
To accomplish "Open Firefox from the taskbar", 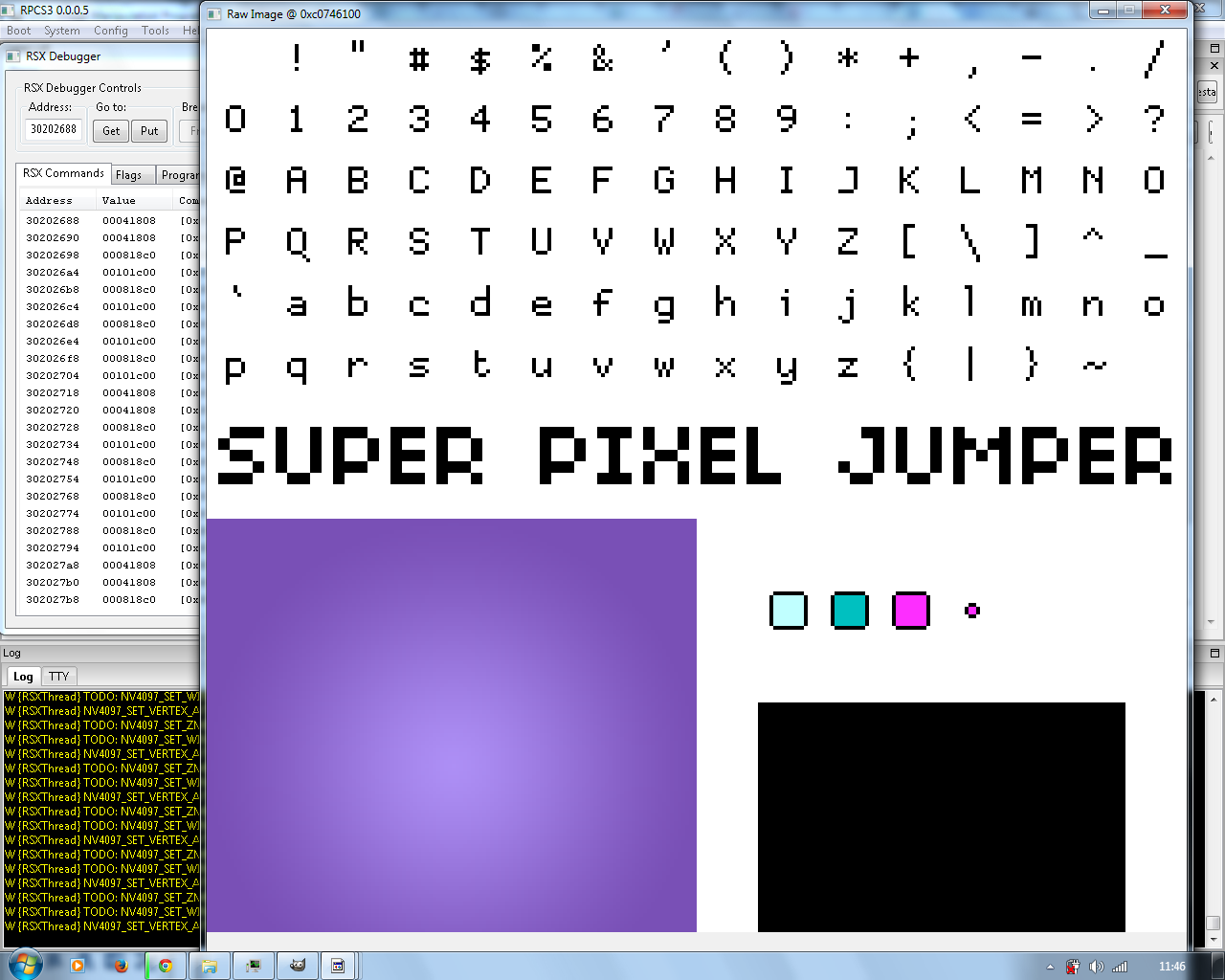I will (x=121, y=966).
